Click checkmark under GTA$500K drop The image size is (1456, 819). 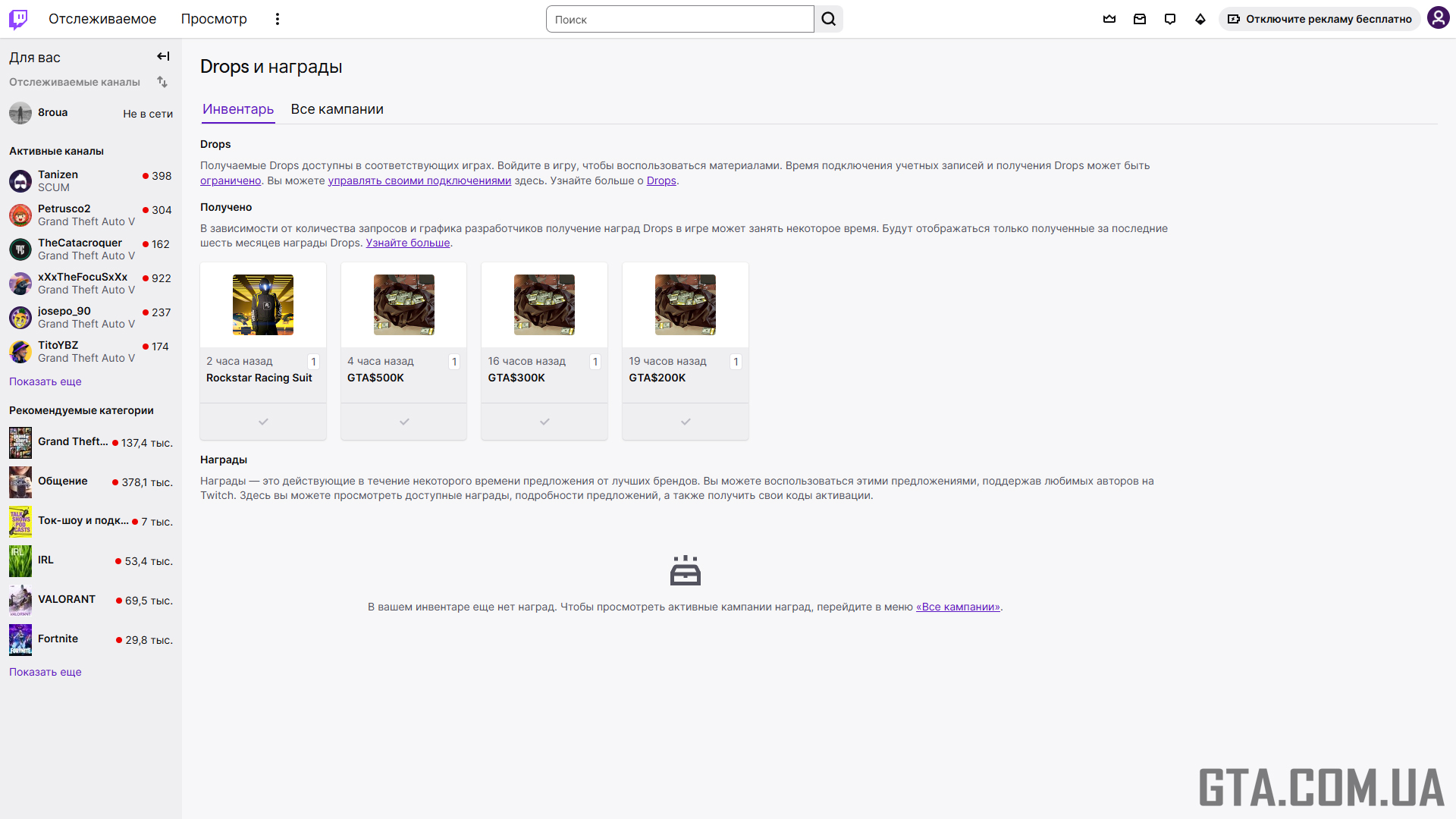click(x=404, y=422)
